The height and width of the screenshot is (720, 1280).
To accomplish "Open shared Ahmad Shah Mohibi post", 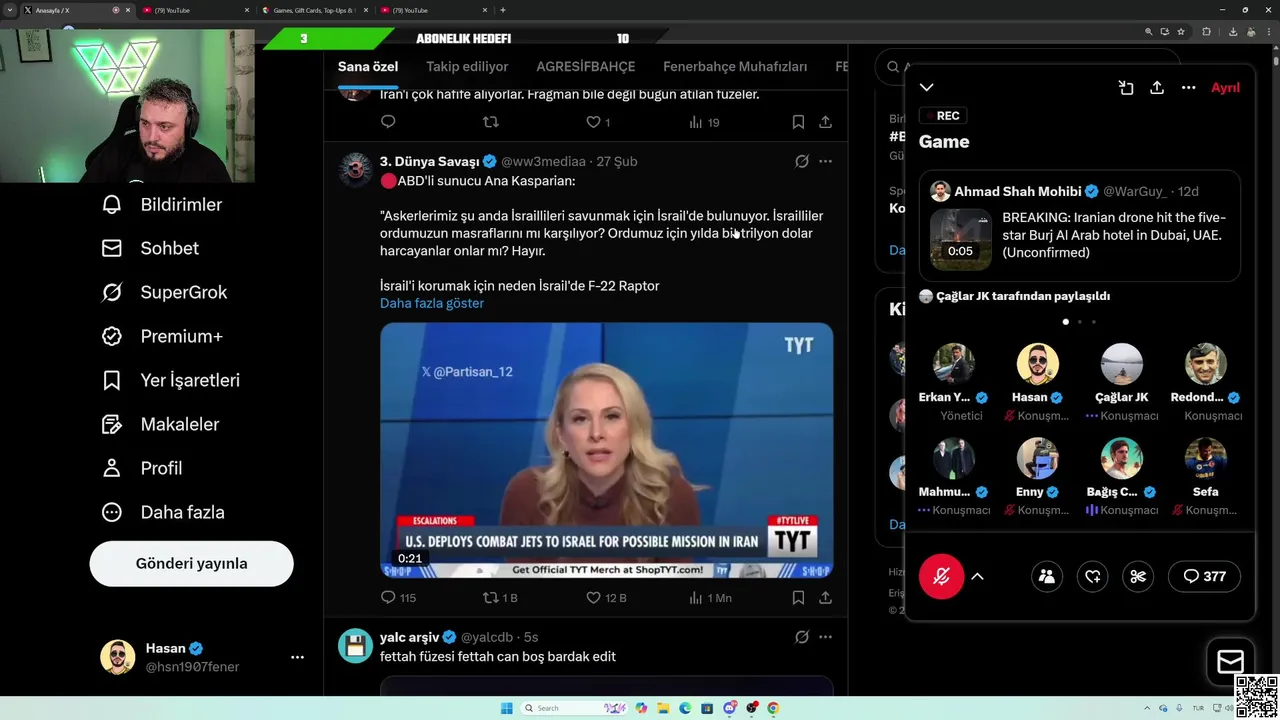I will pyautogui.click(x=1080, y=226).
